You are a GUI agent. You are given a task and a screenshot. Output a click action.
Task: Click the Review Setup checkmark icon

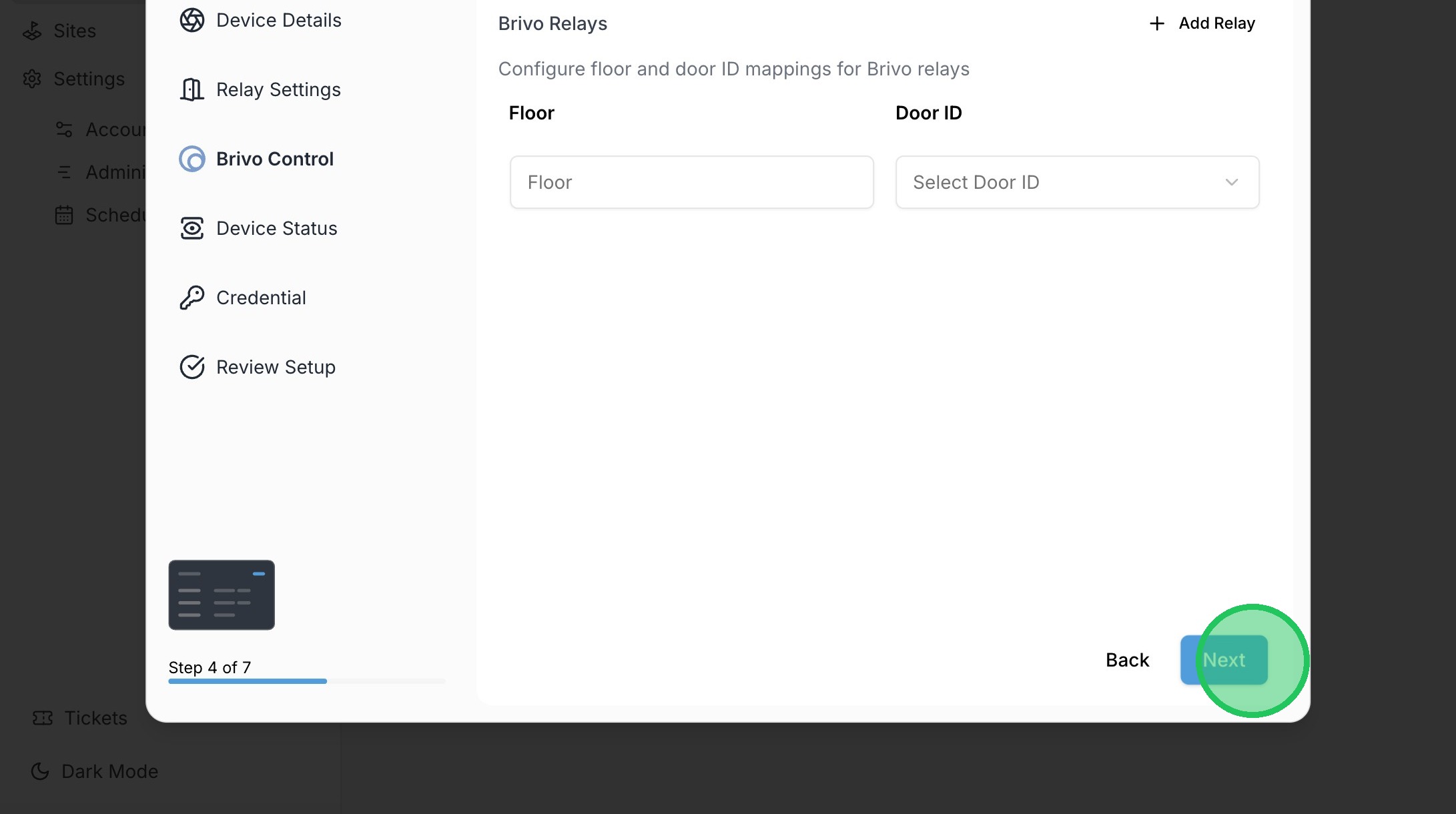tap(192, 367)
